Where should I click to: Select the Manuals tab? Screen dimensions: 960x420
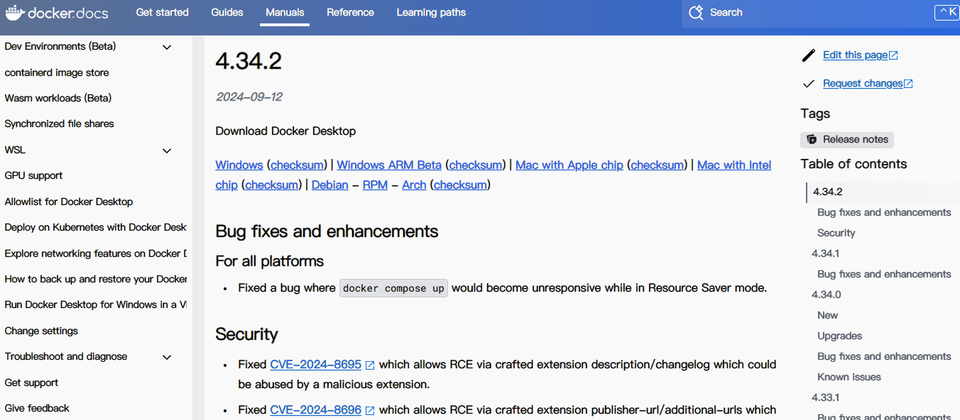click(285, 12)
